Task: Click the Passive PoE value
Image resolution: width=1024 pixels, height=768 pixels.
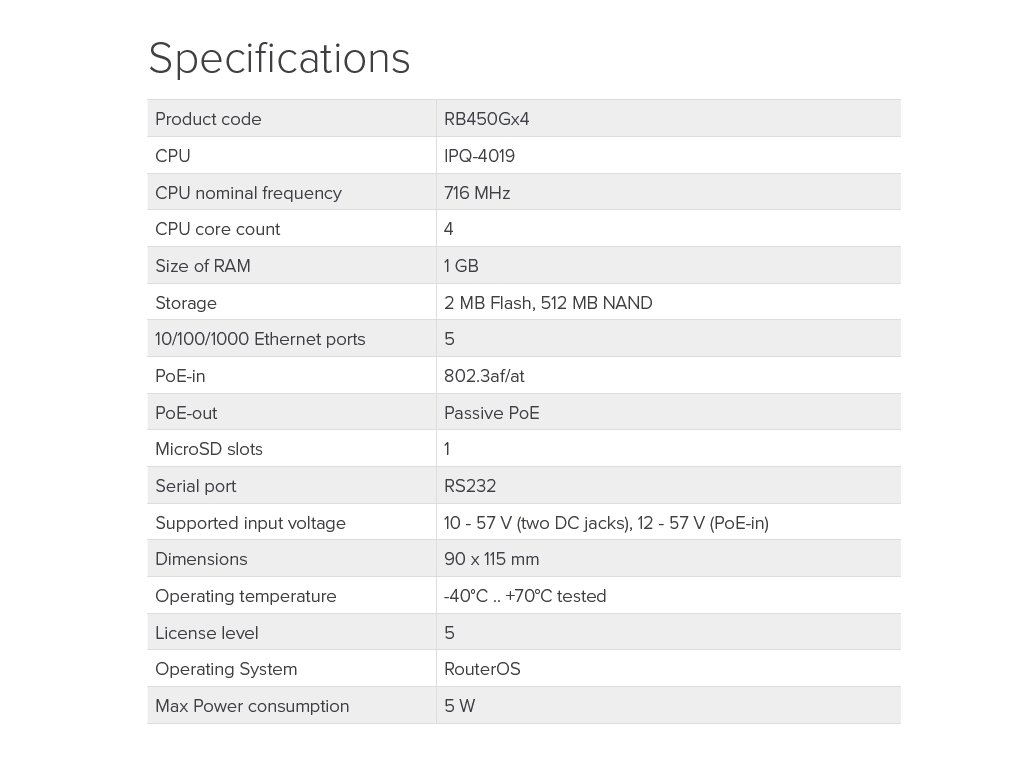Action: pos(491,413)
